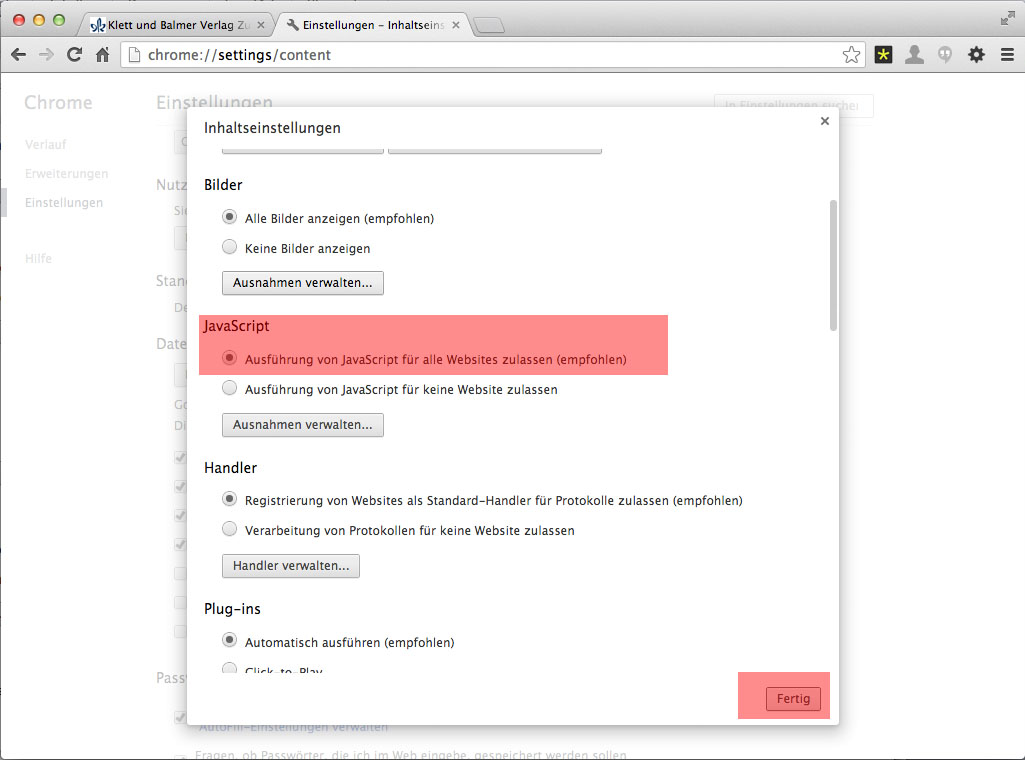Open the Erweiterungen sidebar item

coord(66,174)
